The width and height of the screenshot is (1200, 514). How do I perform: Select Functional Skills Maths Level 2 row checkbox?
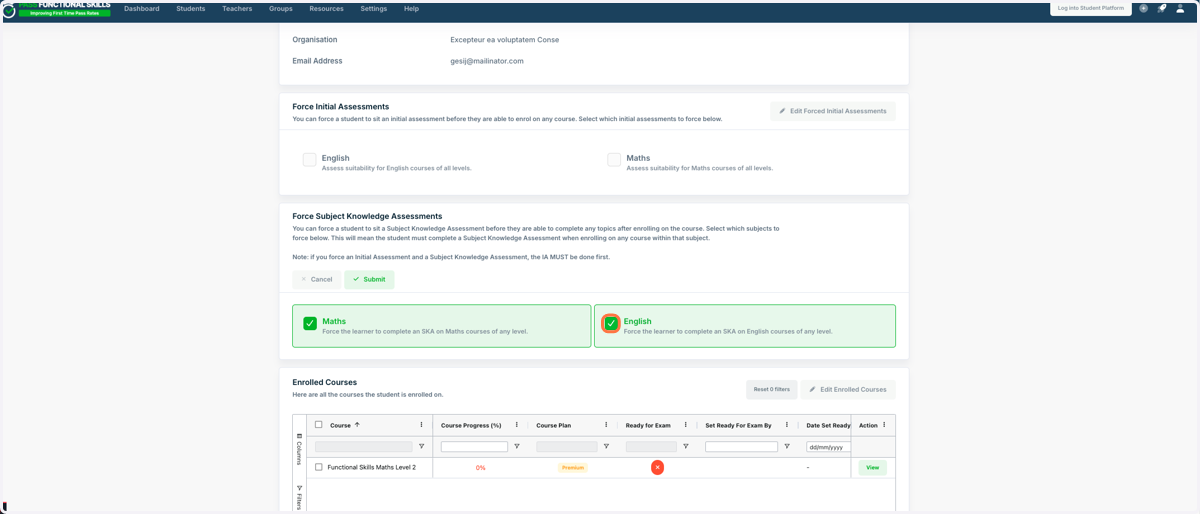(x=319, y=467)
